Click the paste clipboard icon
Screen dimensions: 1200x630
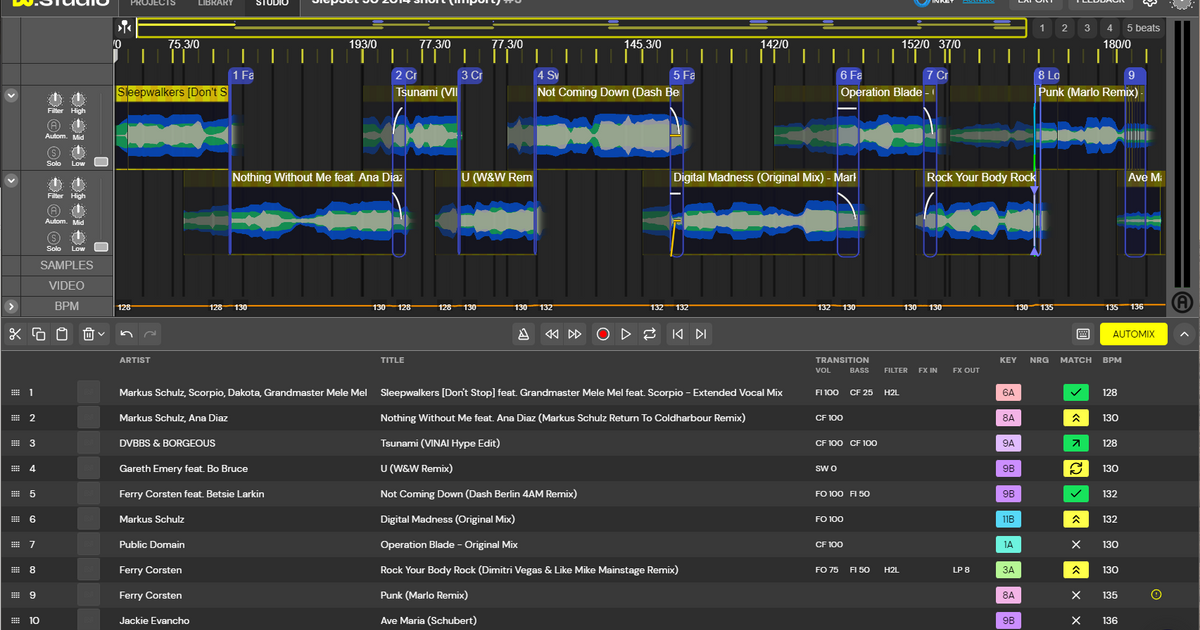[61, 334]
